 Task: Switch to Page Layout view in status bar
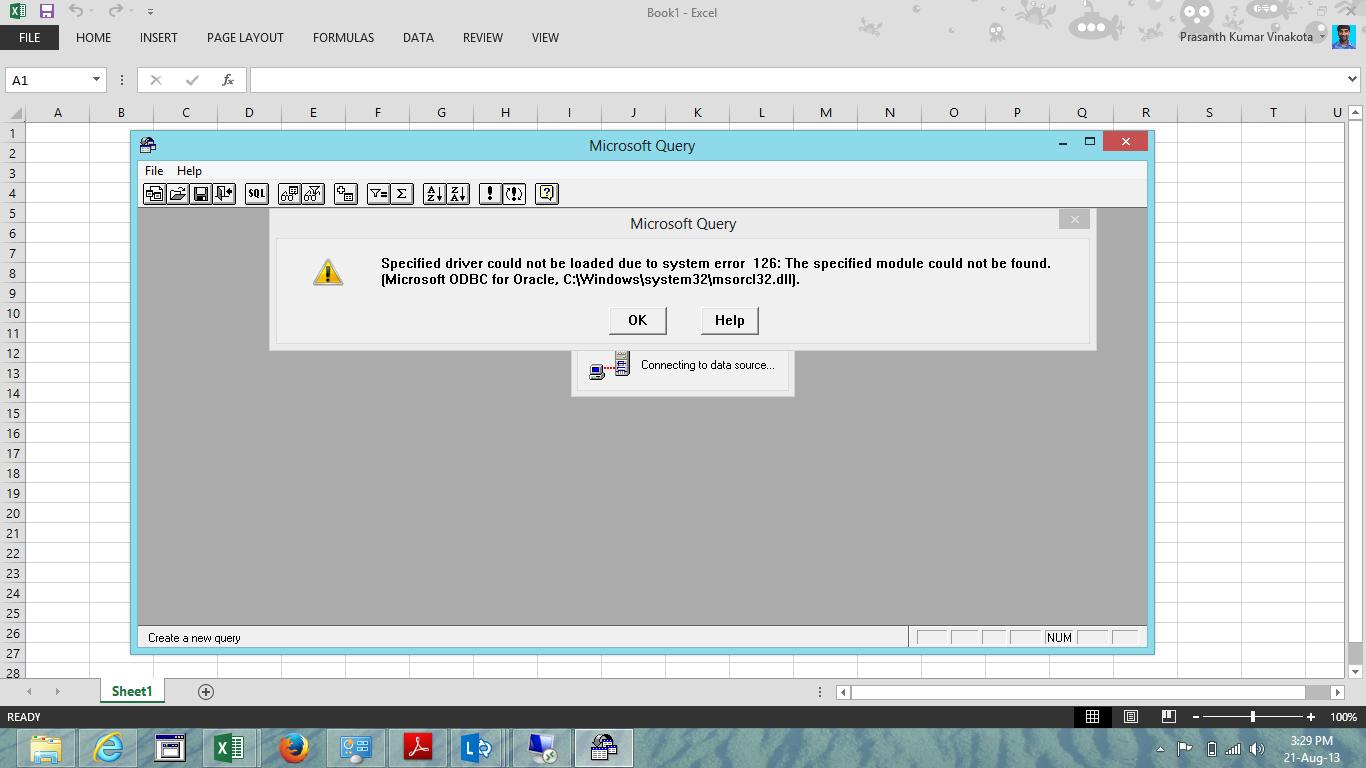(1130, 716)
